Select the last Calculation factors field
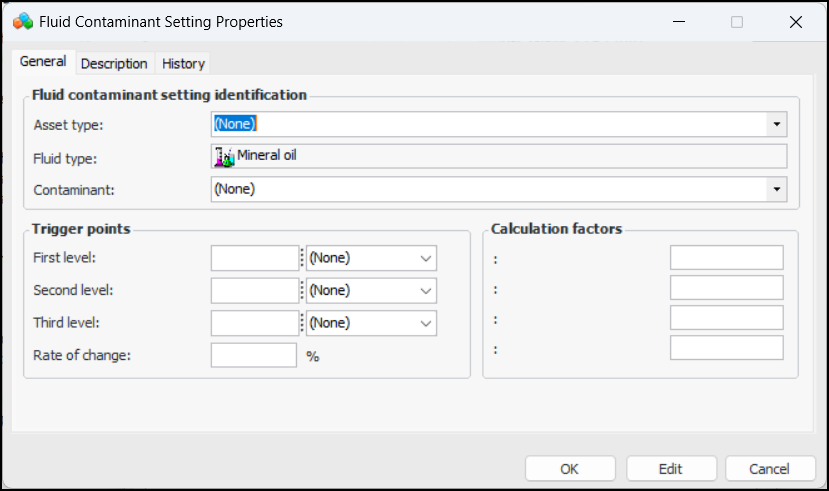This screenshot has width=829, height=491. tap(726, 348)
